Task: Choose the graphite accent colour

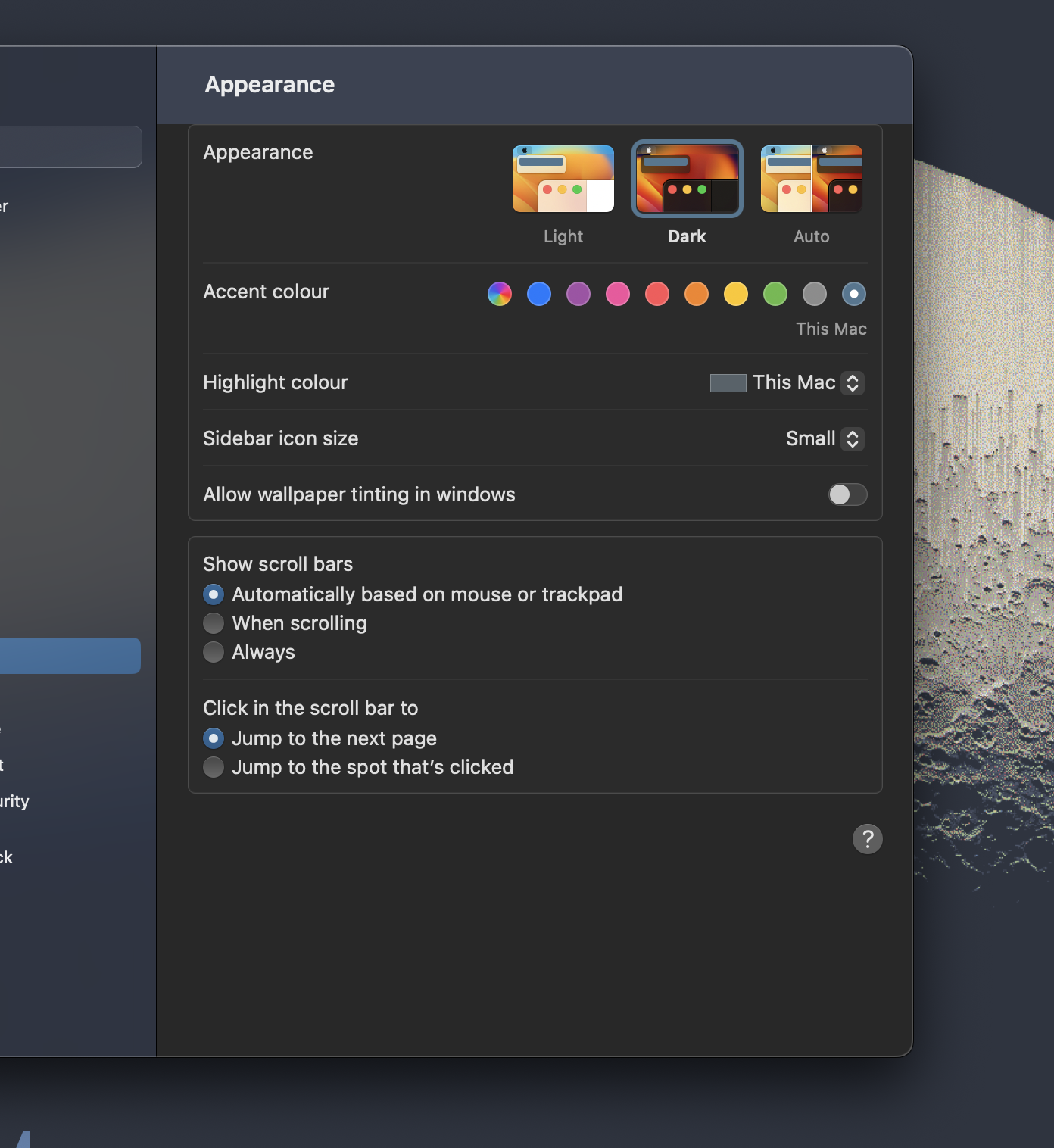Action: click(815, 294)
